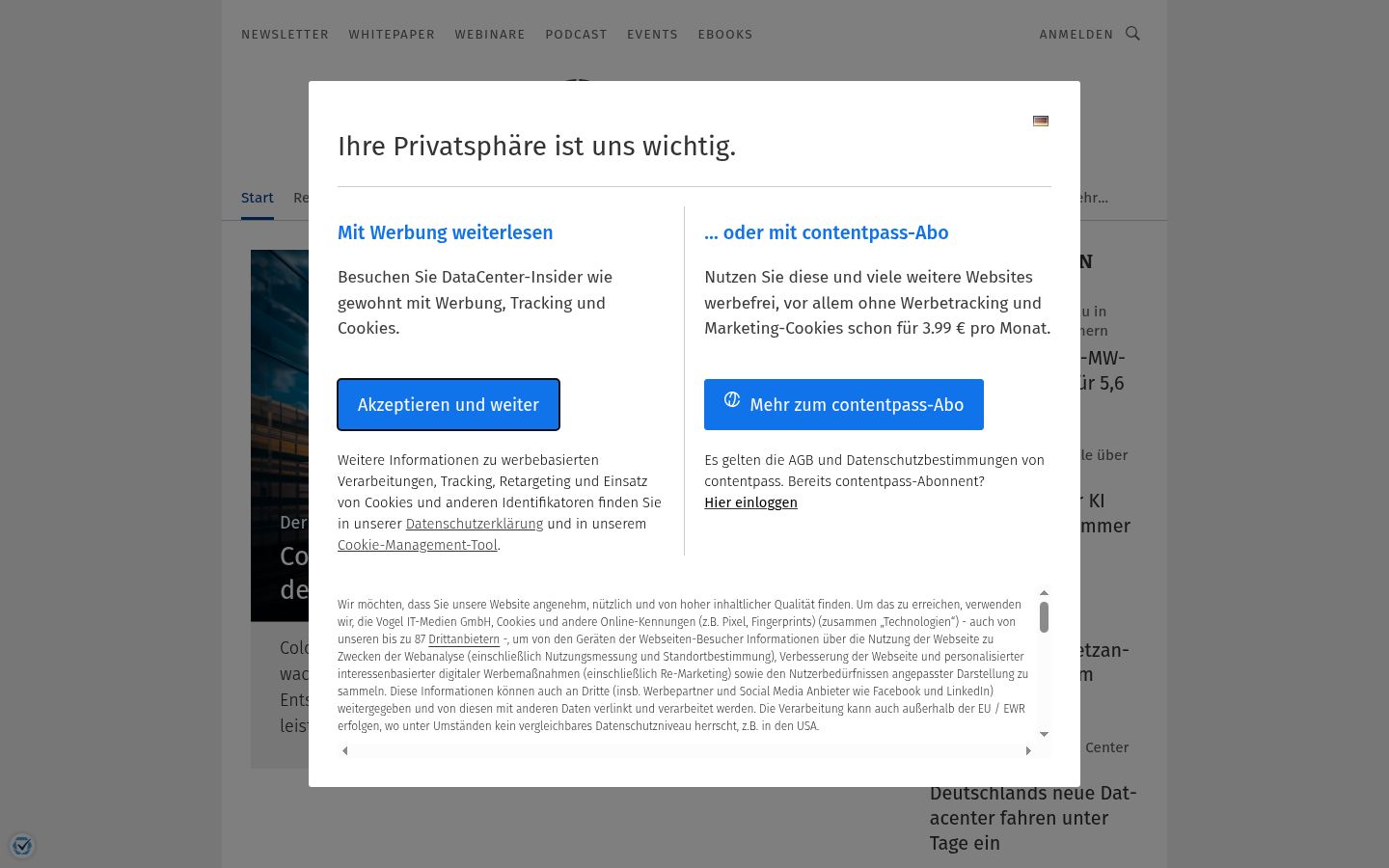This screenshot has height=868, width=1389.
Task: Click the search magnifier icon
Action: [1133, 34]
